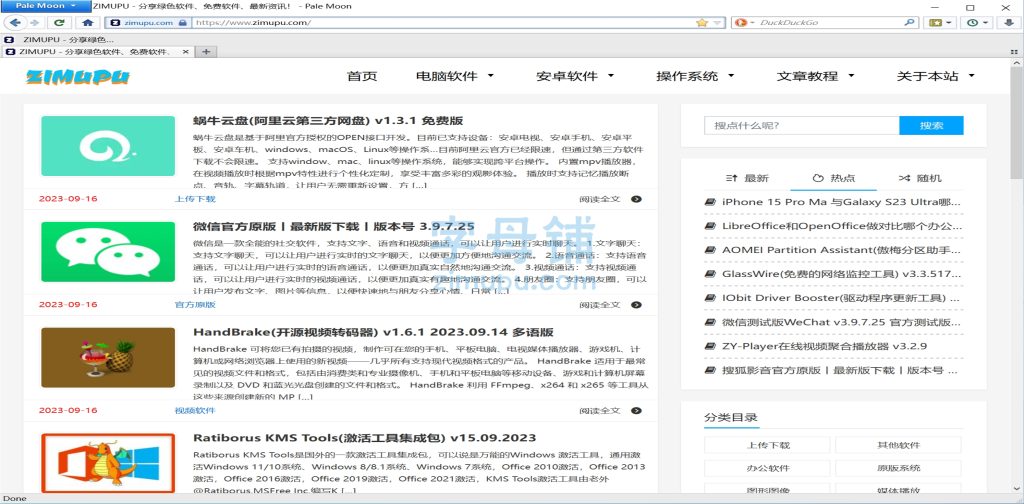Expand the 电脑软件 navigation menu

click(x=455, y=76)
